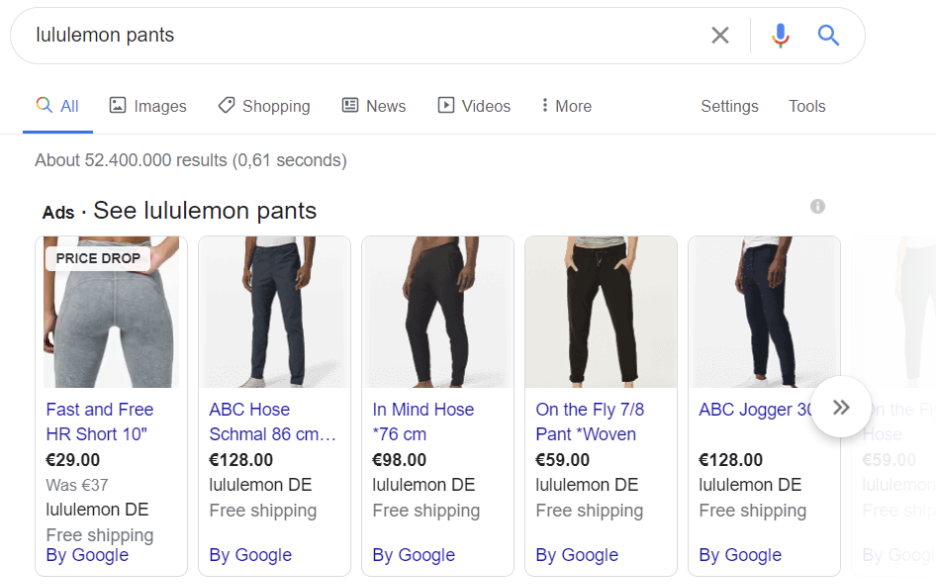Image resolution: width=936 pixels, height=588 pixels.
Task: Click the News tab newspaper icon
Action: [x=350, y=106]
